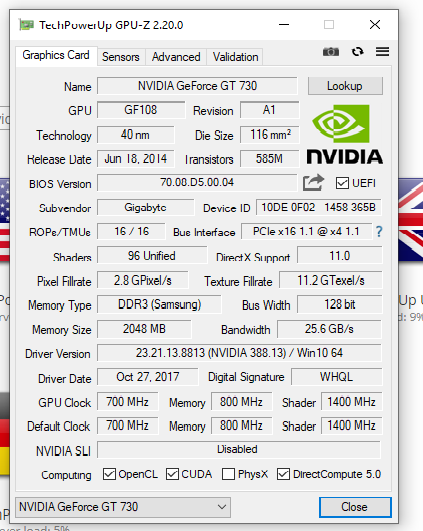
Task: Toggle the DirectCompute 5.0 checkbox
Action: click(283, 474)
